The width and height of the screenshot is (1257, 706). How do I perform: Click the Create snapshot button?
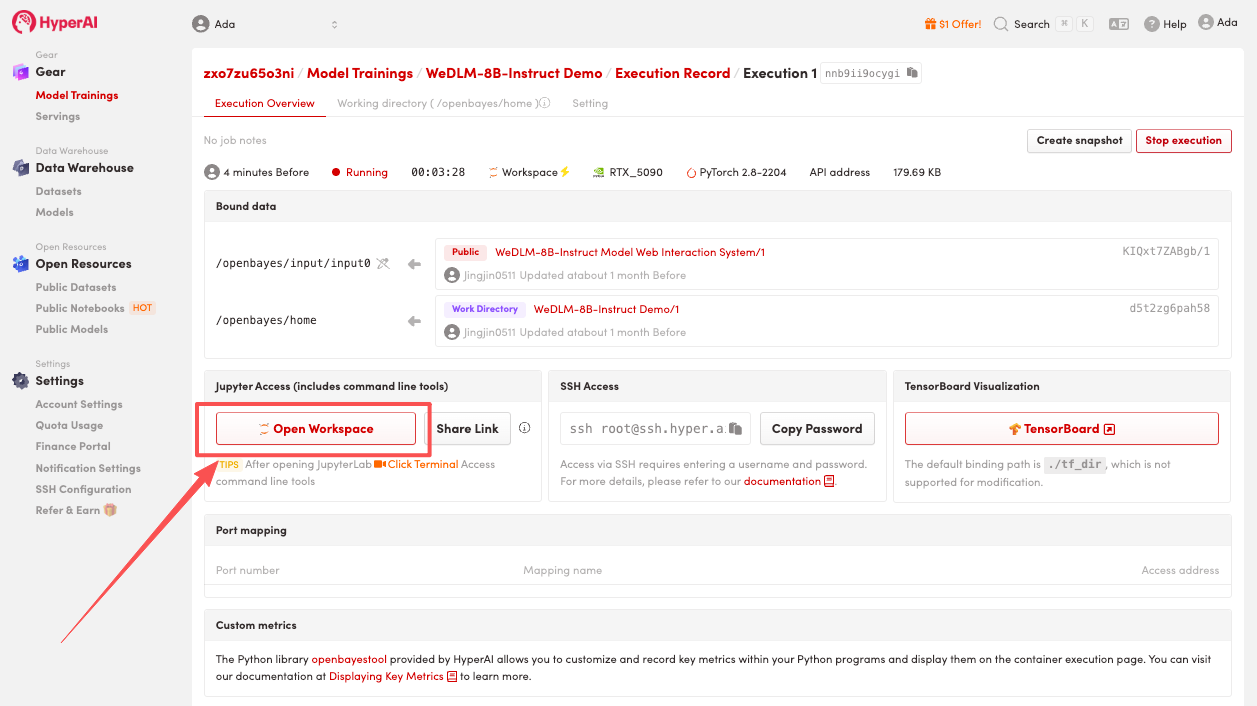[x=1079, y=141]
